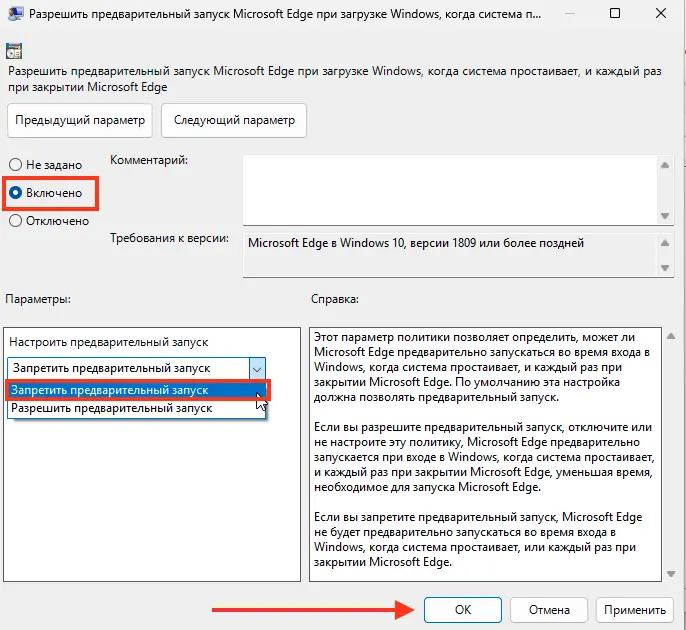Click the 'Справка:' label
The image size is (686, 630).
[335, 299]
